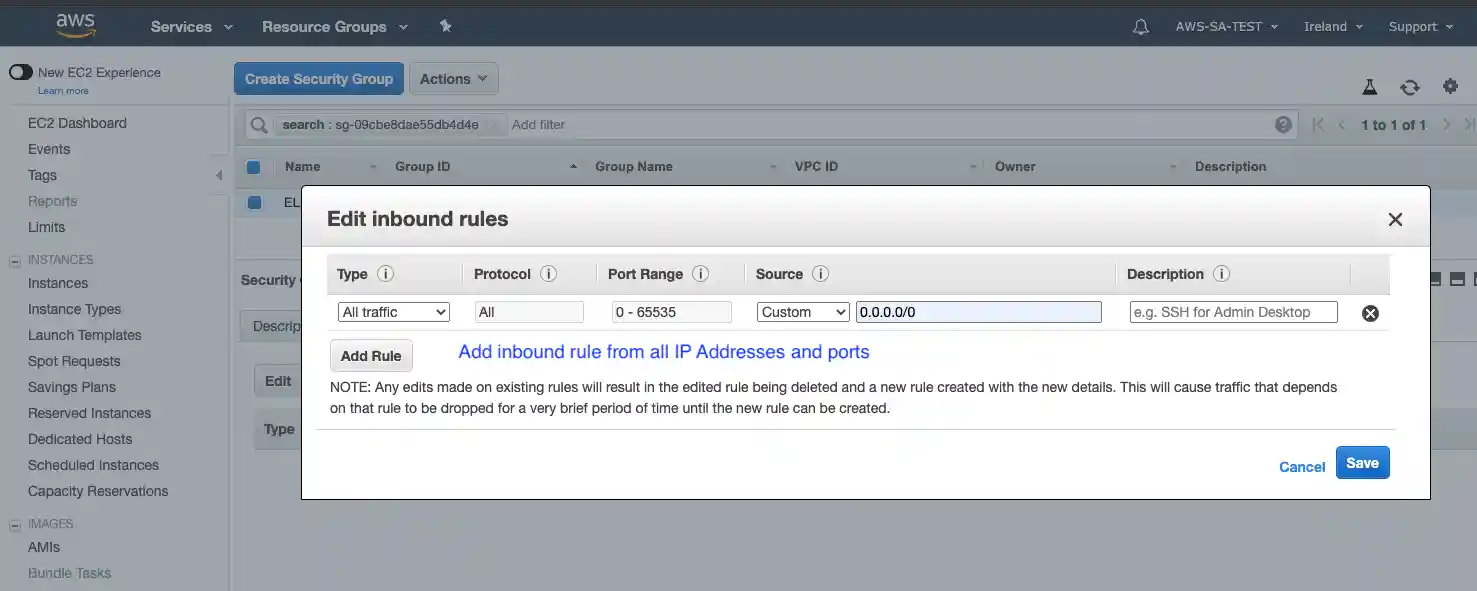The height and width of the screenshot is (591, 1477).
Task: Open EC2 Dashboard
Action: tap(77, 123)
